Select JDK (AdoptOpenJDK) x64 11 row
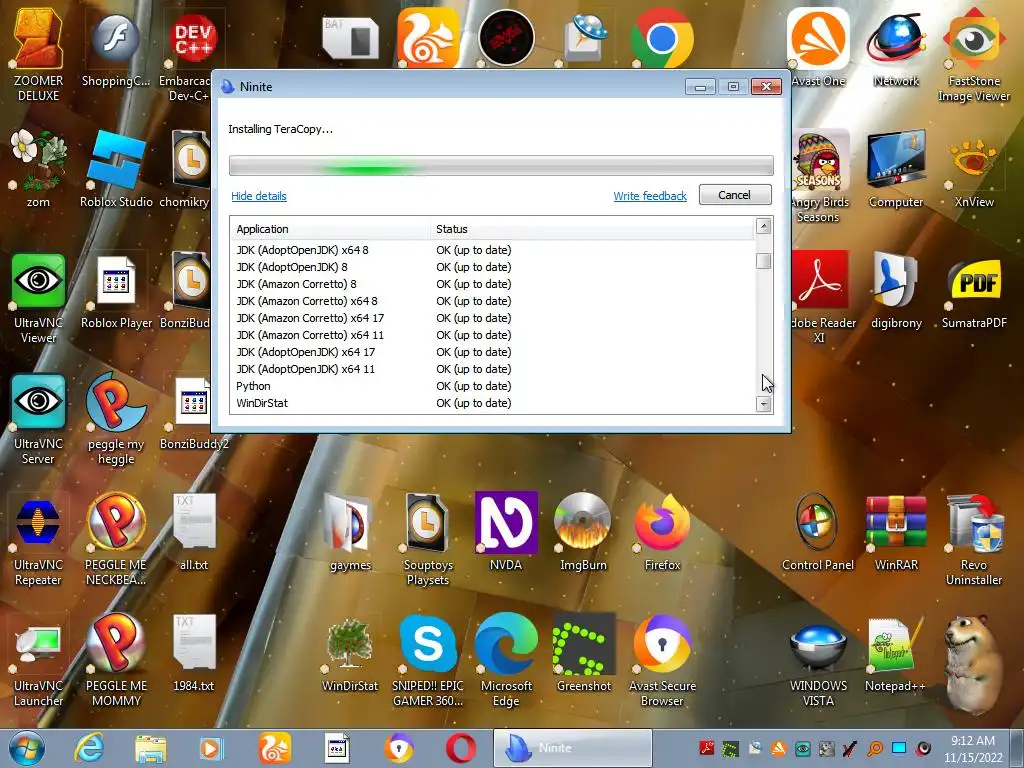This screenshot has height=768, width=1024. pos(493,369)
